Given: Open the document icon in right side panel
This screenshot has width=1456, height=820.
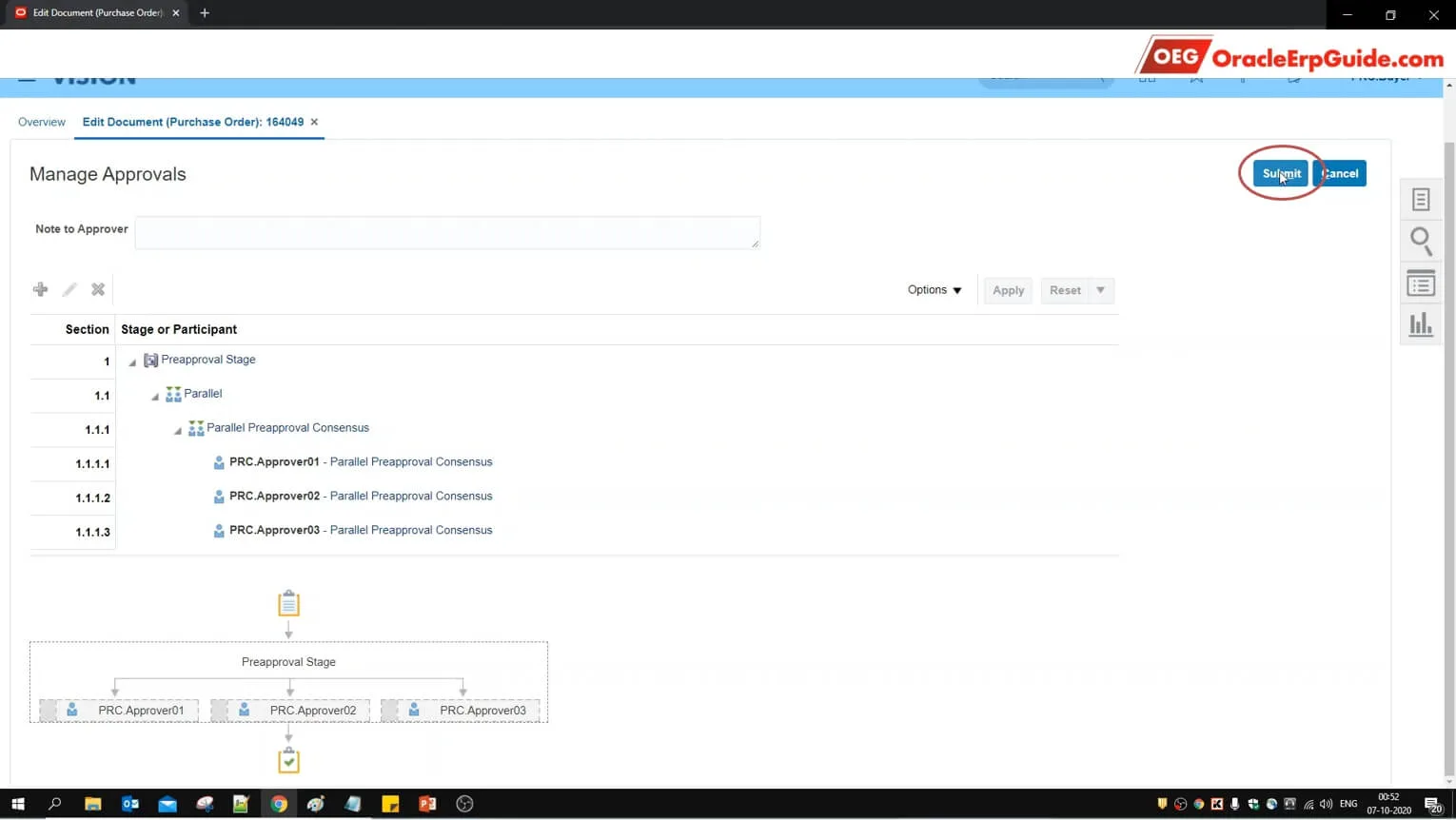Looking at the screenshot, I should point(1421,199).
